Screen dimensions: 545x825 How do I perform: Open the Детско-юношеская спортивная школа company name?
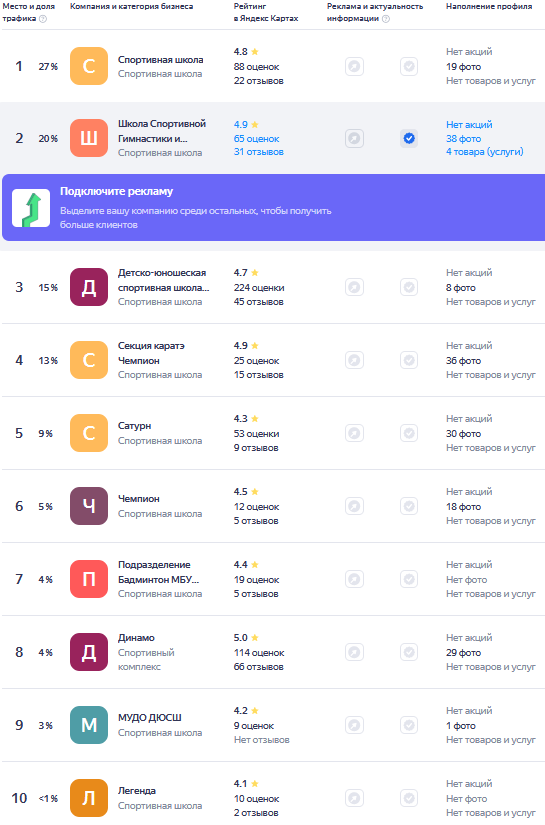[x=163, y=280]
